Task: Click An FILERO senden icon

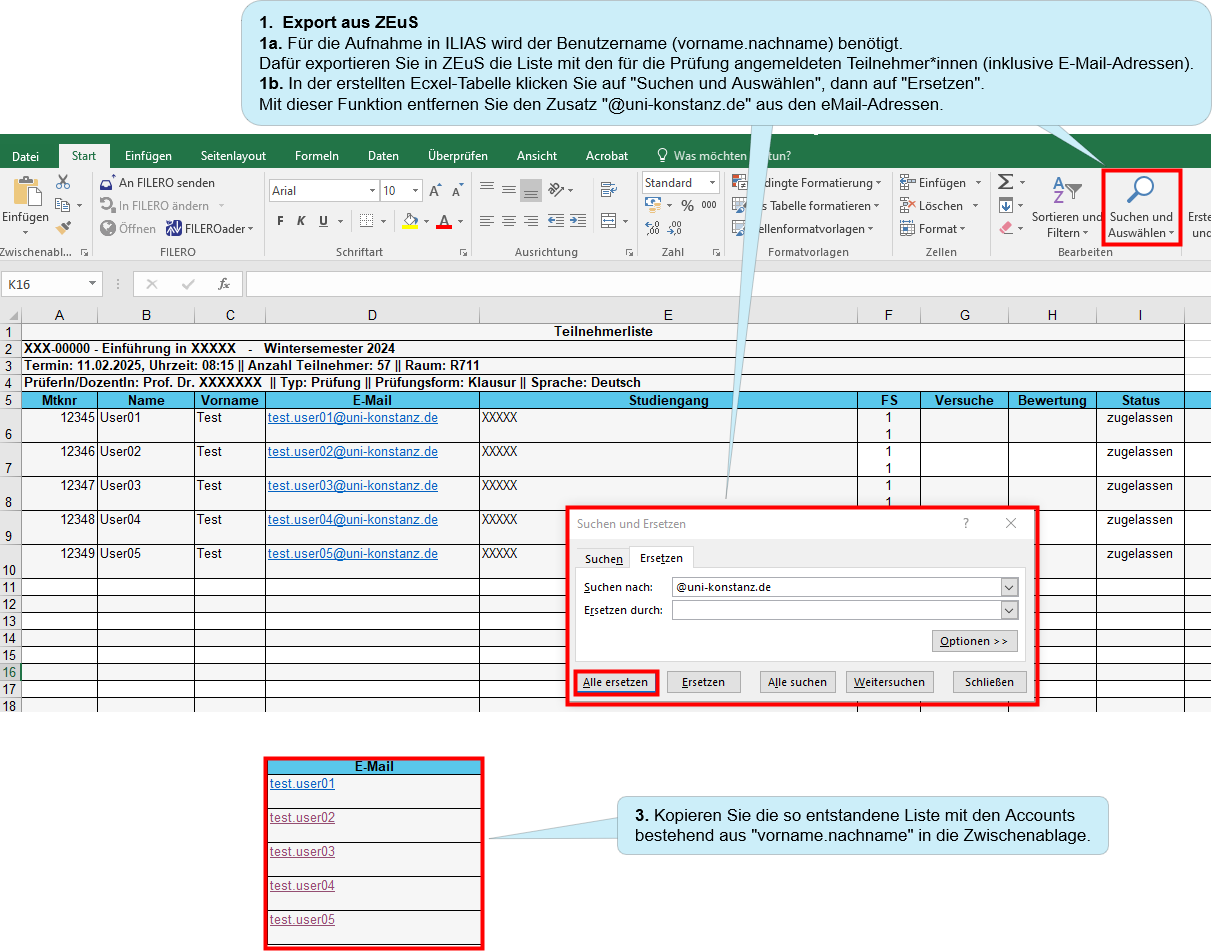Action: [158, 183]
